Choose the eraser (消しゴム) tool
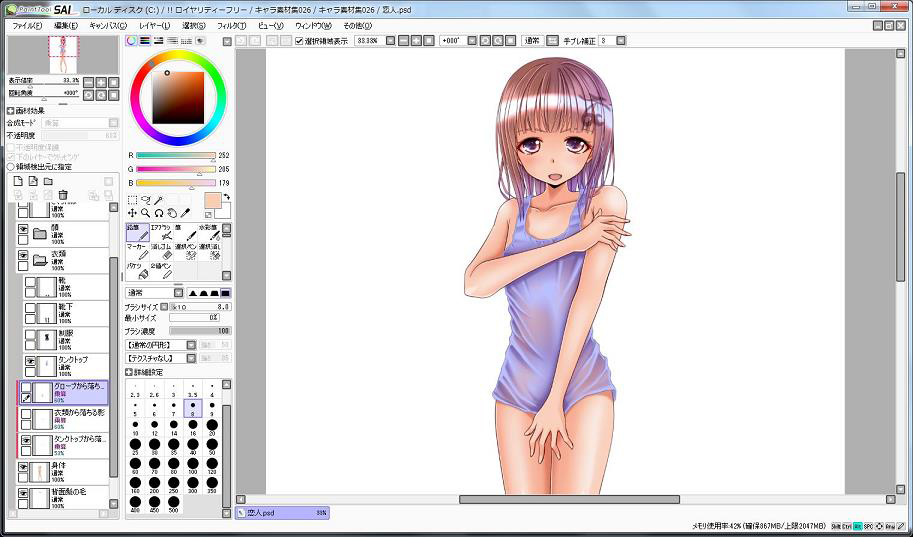This screenshot has height=537, width=913. click(x=162, y=252)
